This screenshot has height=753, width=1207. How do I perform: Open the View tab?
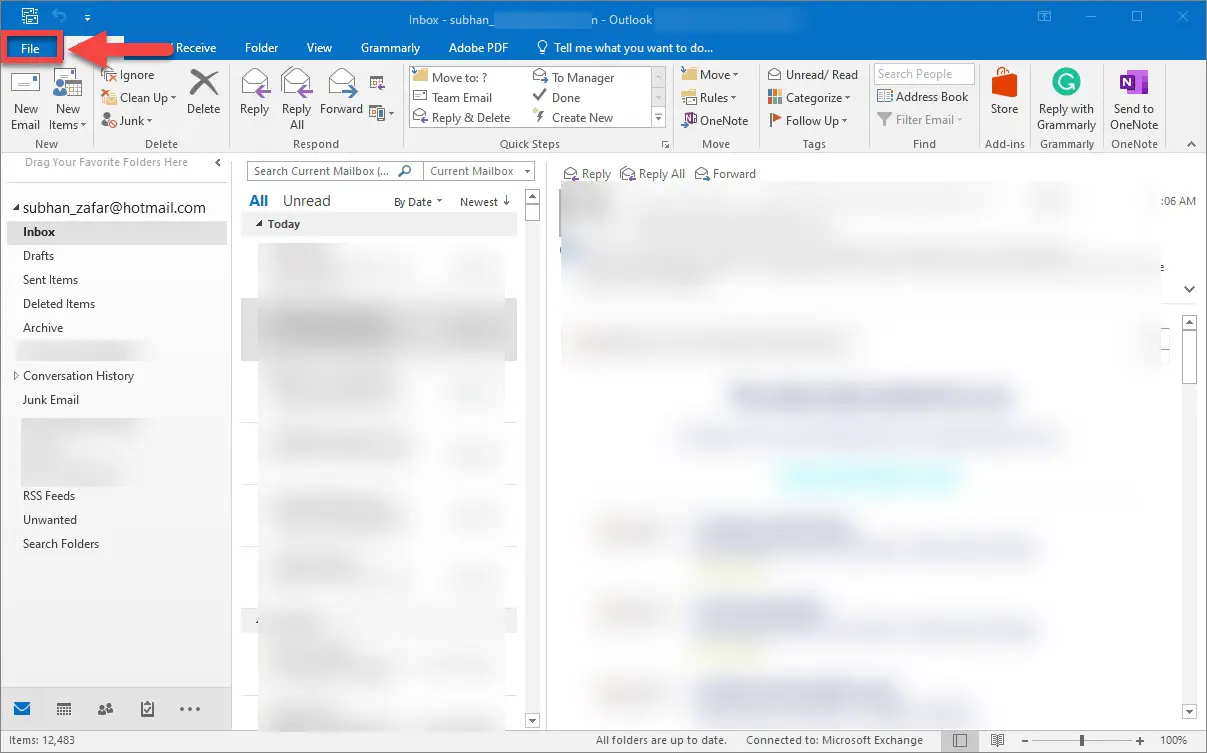(319, 47)
